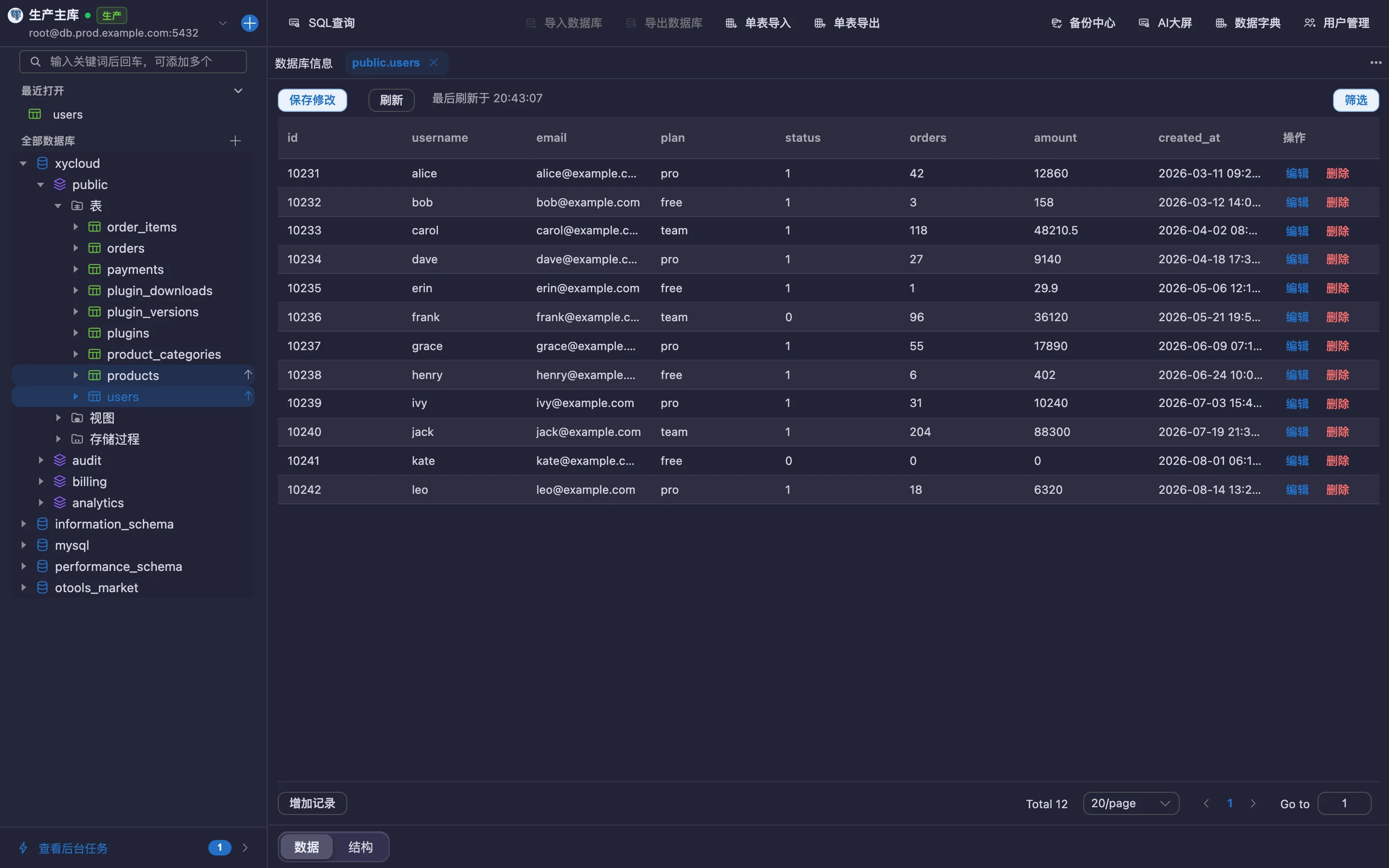Click the 保存修改 save button

click(x=312, y=100)
